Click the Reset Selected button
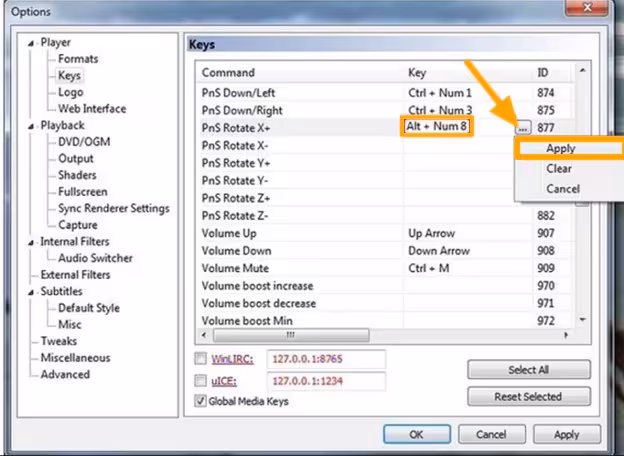 [x=529, y=396]
